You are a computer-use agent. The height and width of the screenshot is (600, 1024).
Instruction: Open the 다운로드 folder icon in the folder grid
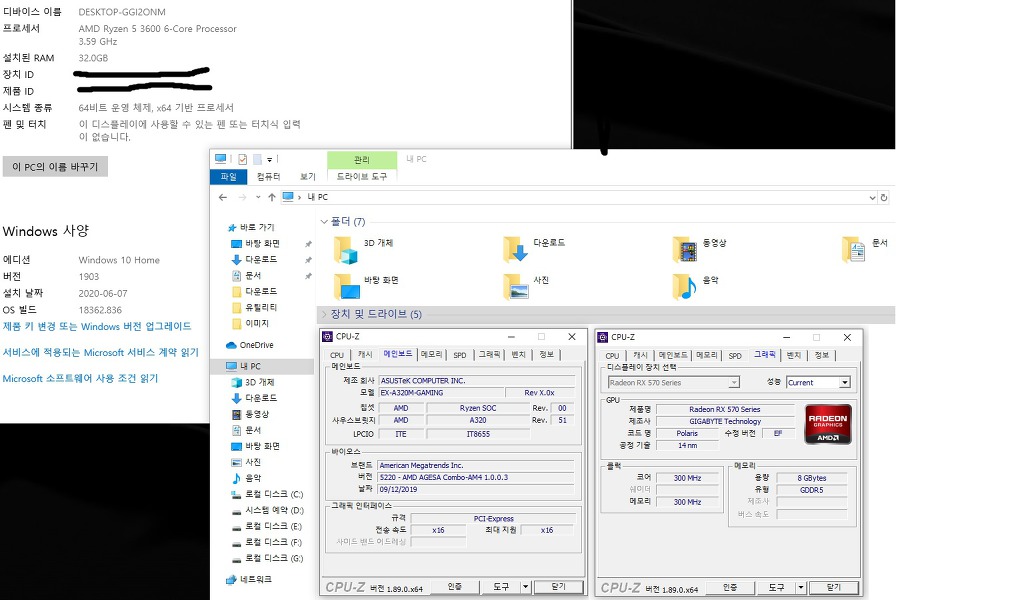pos(515,249)
